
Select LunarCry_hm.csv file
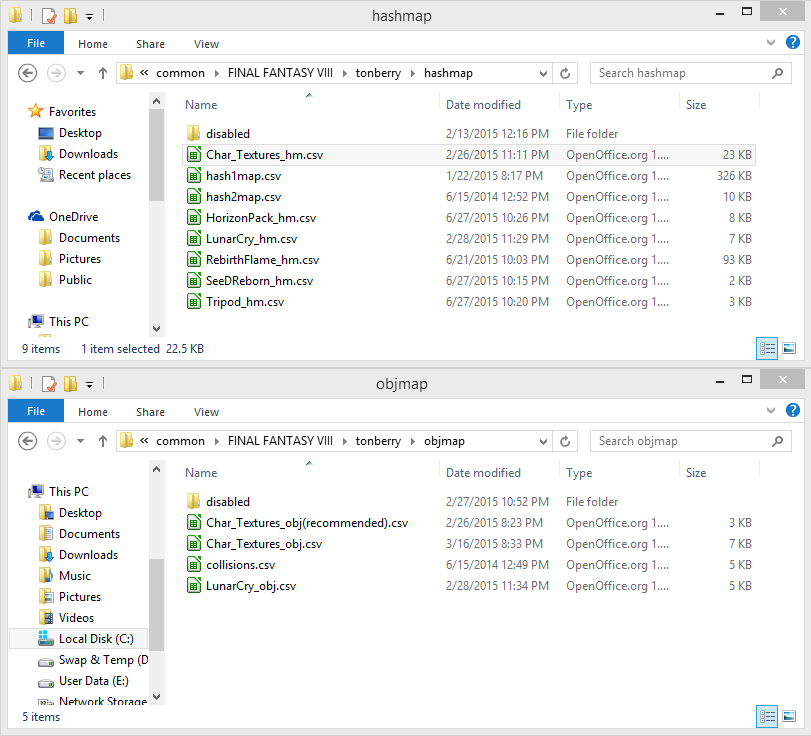pos(469,239)
